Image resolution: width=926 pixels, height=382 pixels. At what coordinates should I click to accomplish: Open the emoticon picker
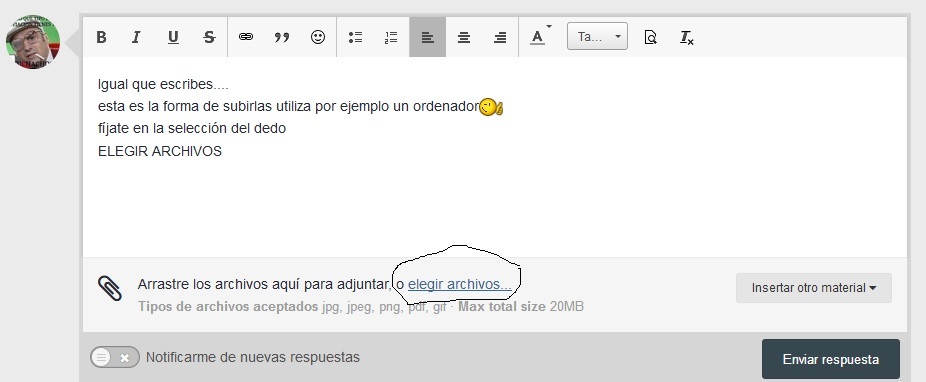318,37
